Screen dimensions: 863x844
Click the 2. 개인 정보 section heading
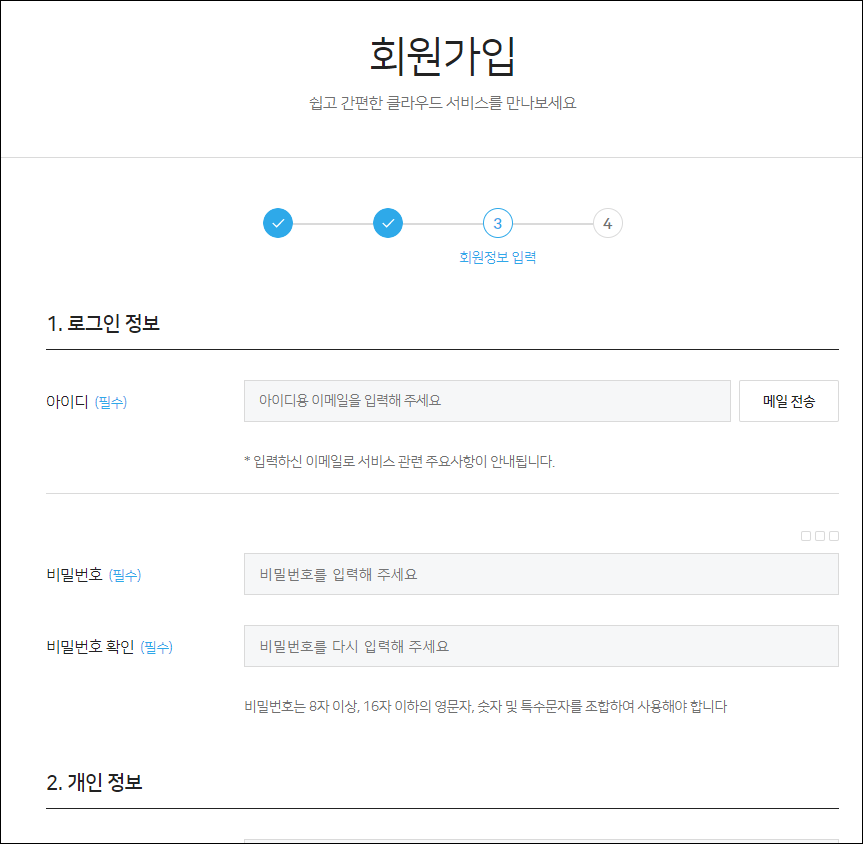point(94,782)
